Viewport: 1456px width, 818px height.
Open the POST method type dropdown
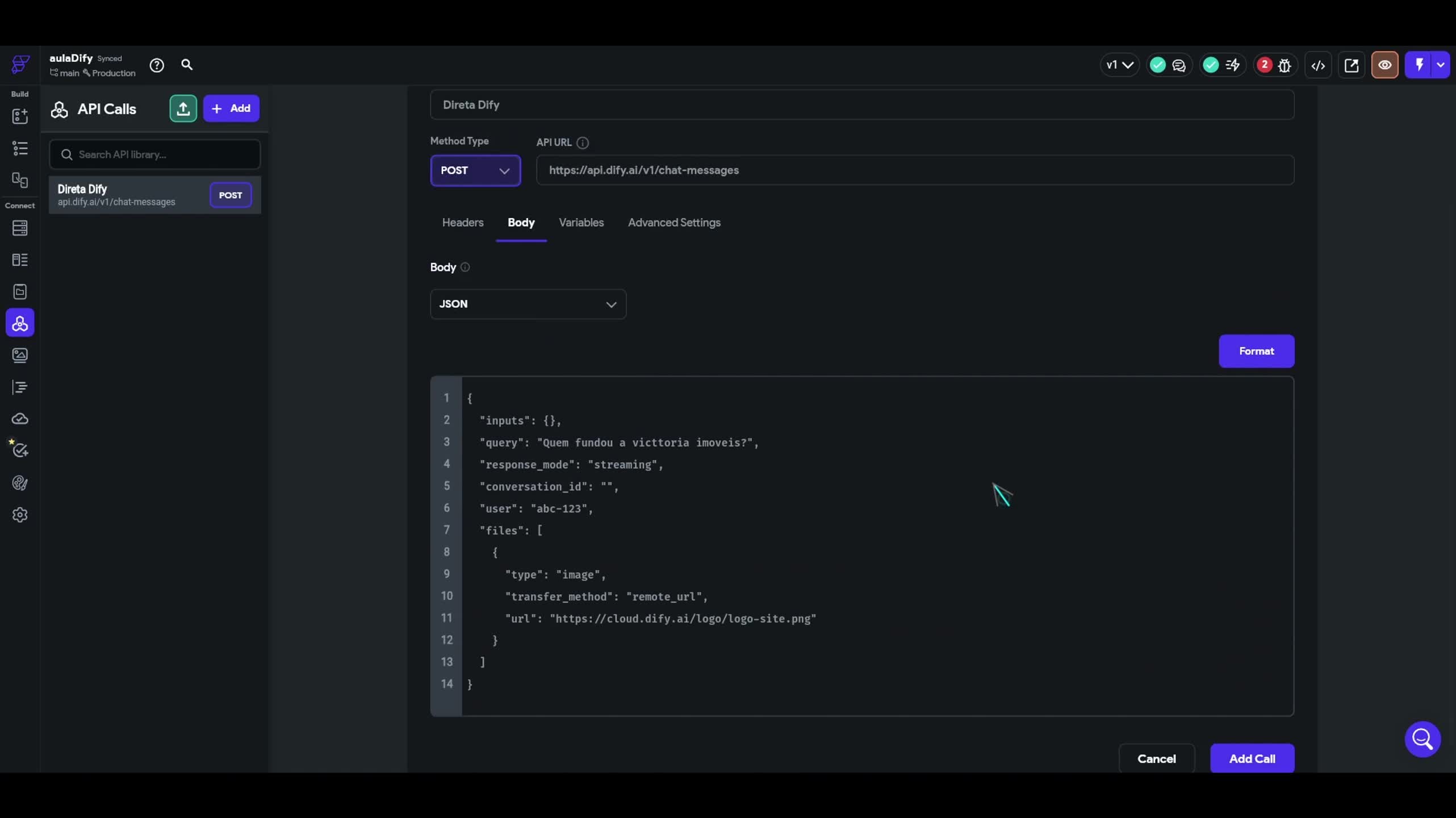click(475, 170)
